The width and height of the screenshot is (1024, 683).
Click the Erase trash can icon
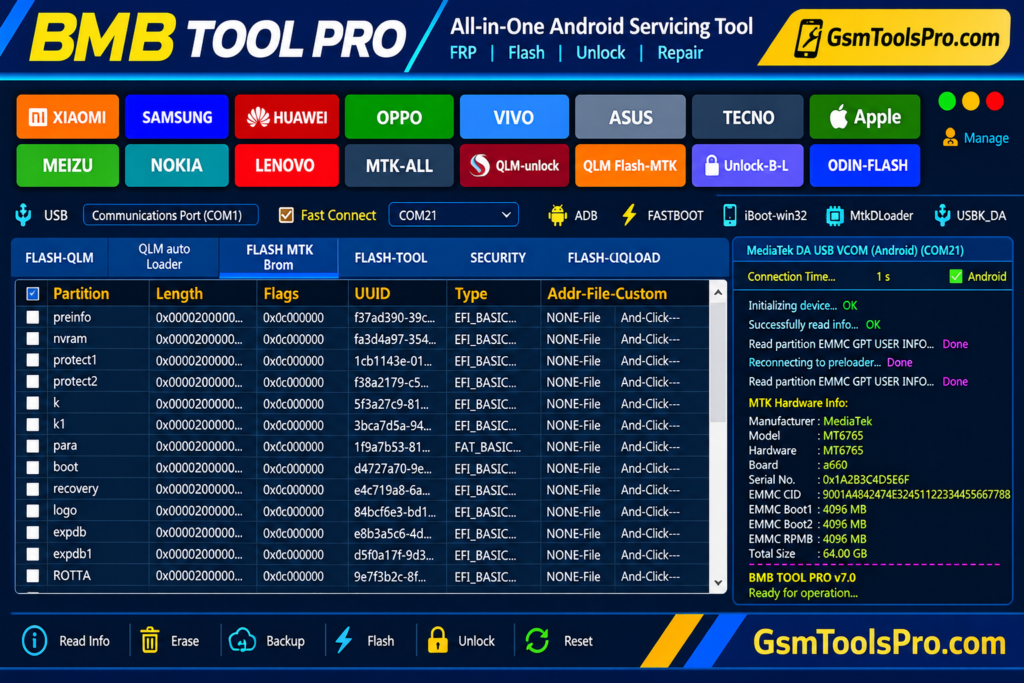(x=150, y=641)
